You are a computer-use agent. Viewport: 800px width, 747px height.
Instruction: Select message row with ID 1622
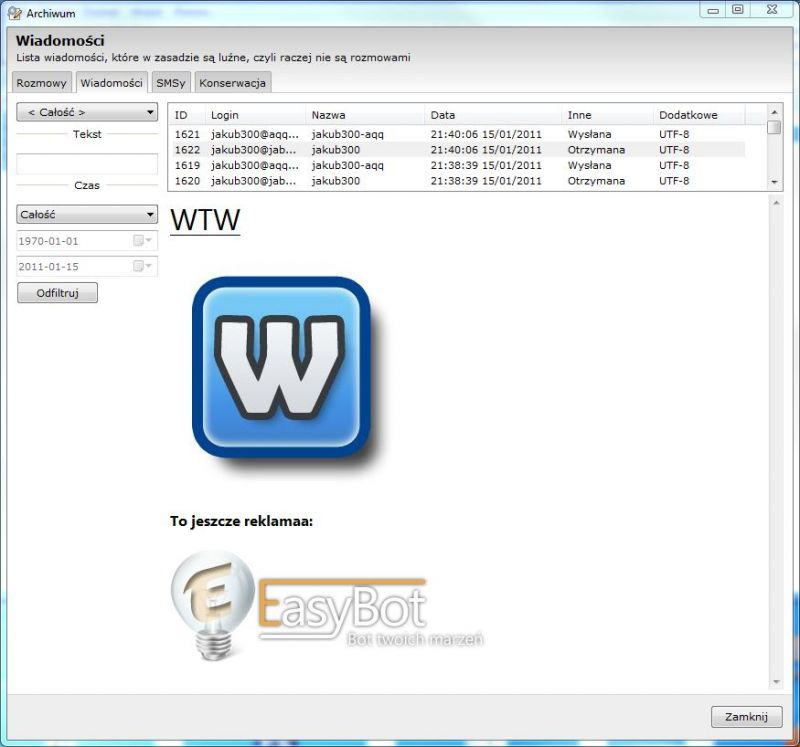pos(457,150)
